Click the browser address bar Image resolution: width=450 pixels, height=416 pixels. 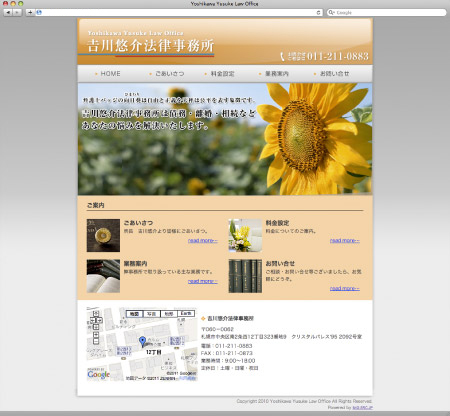[179, 12]
